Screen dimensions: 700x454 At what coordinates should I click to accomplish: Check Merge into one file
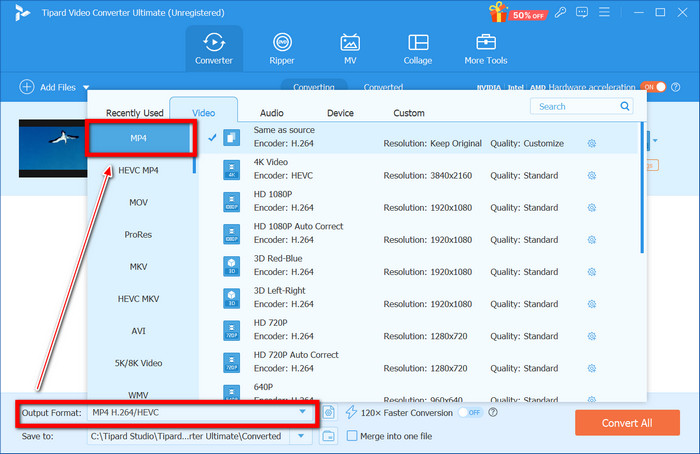coord(352,436)
